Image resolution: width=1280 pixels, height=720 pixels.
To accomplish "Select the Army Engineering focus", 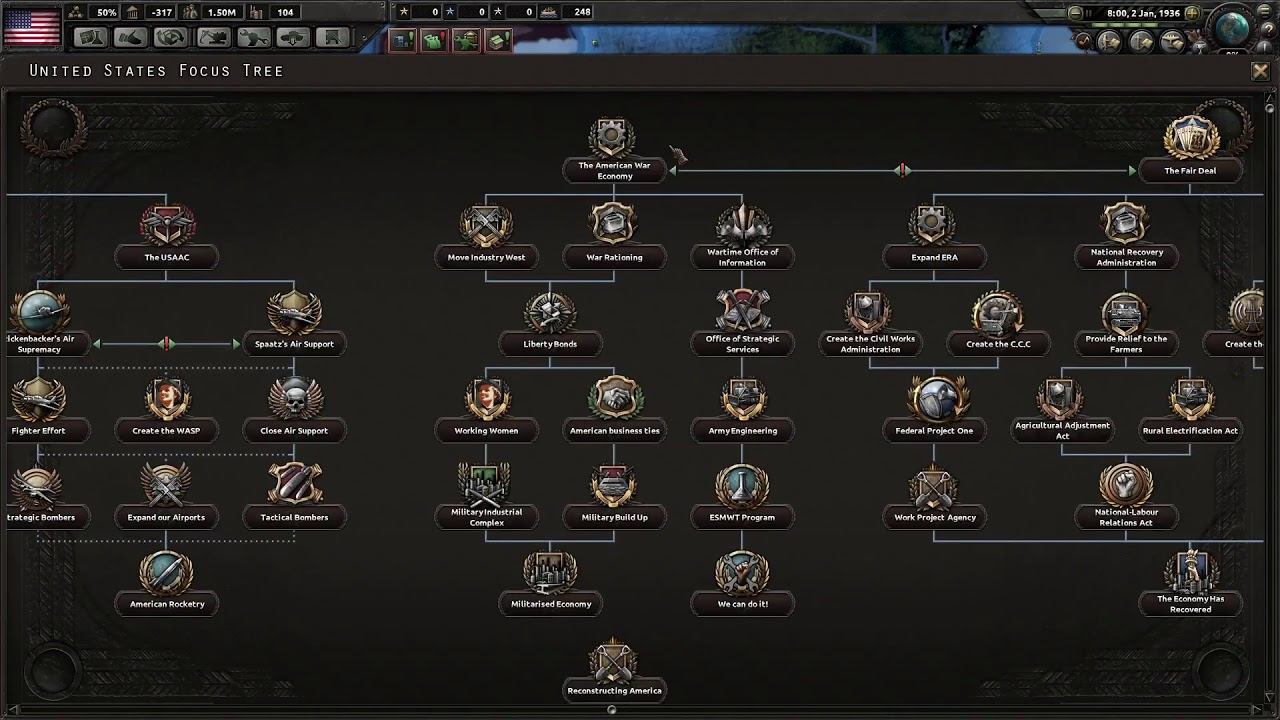I will (742, 411).
